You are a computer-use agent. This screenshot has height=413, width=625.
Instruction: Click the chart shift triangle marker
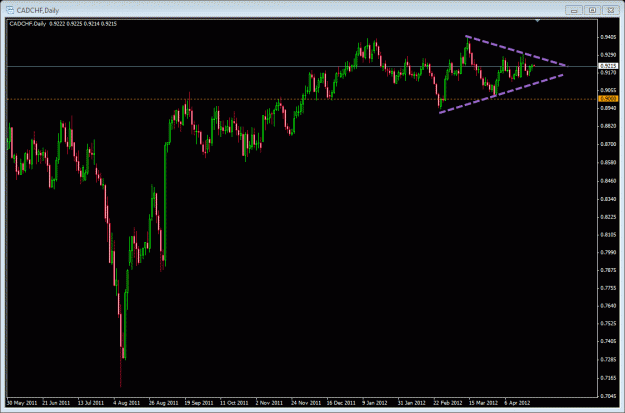pos(538,20)
